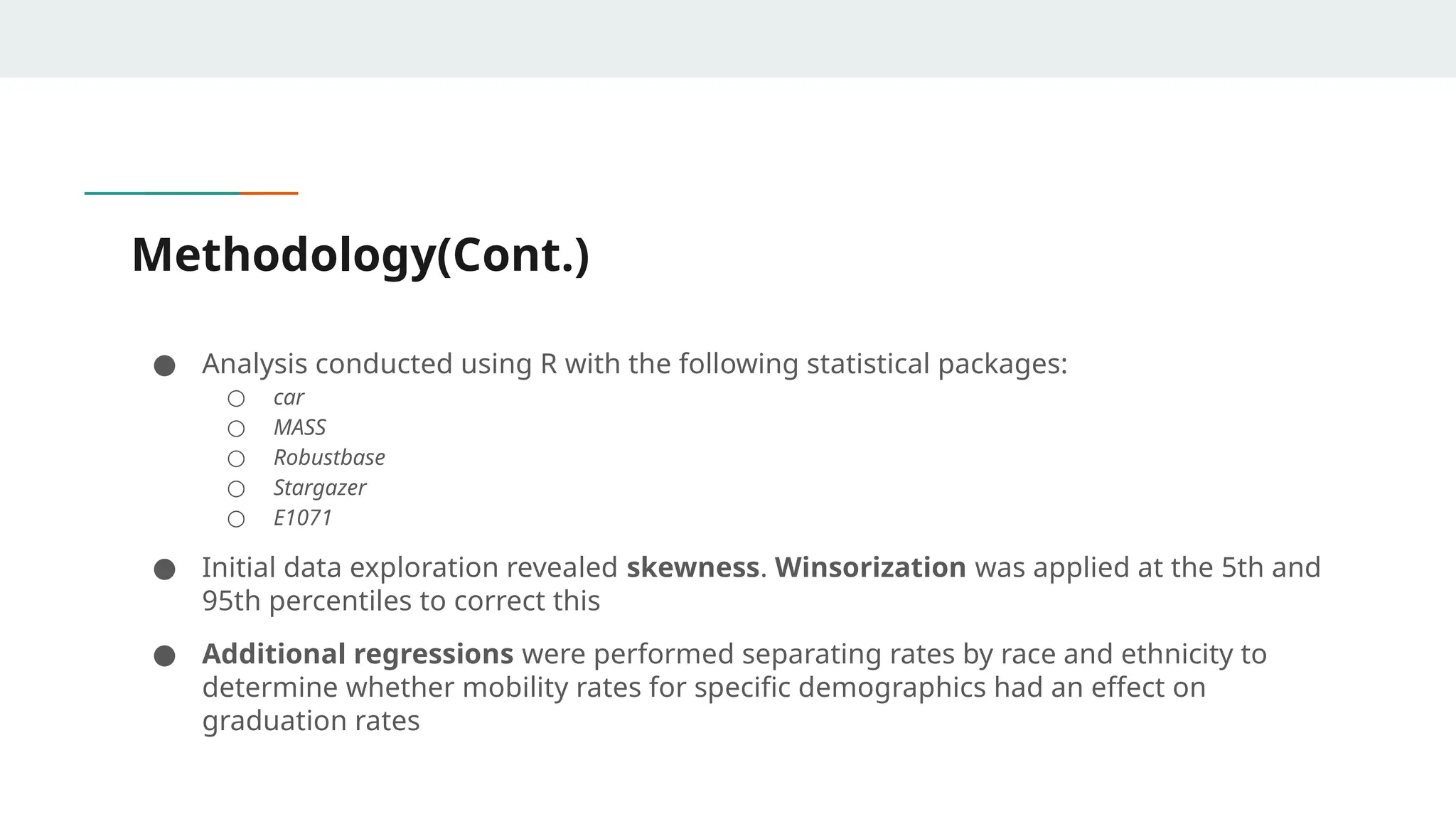Click the bold phrase "Additional regressions"

pos(358,654)
